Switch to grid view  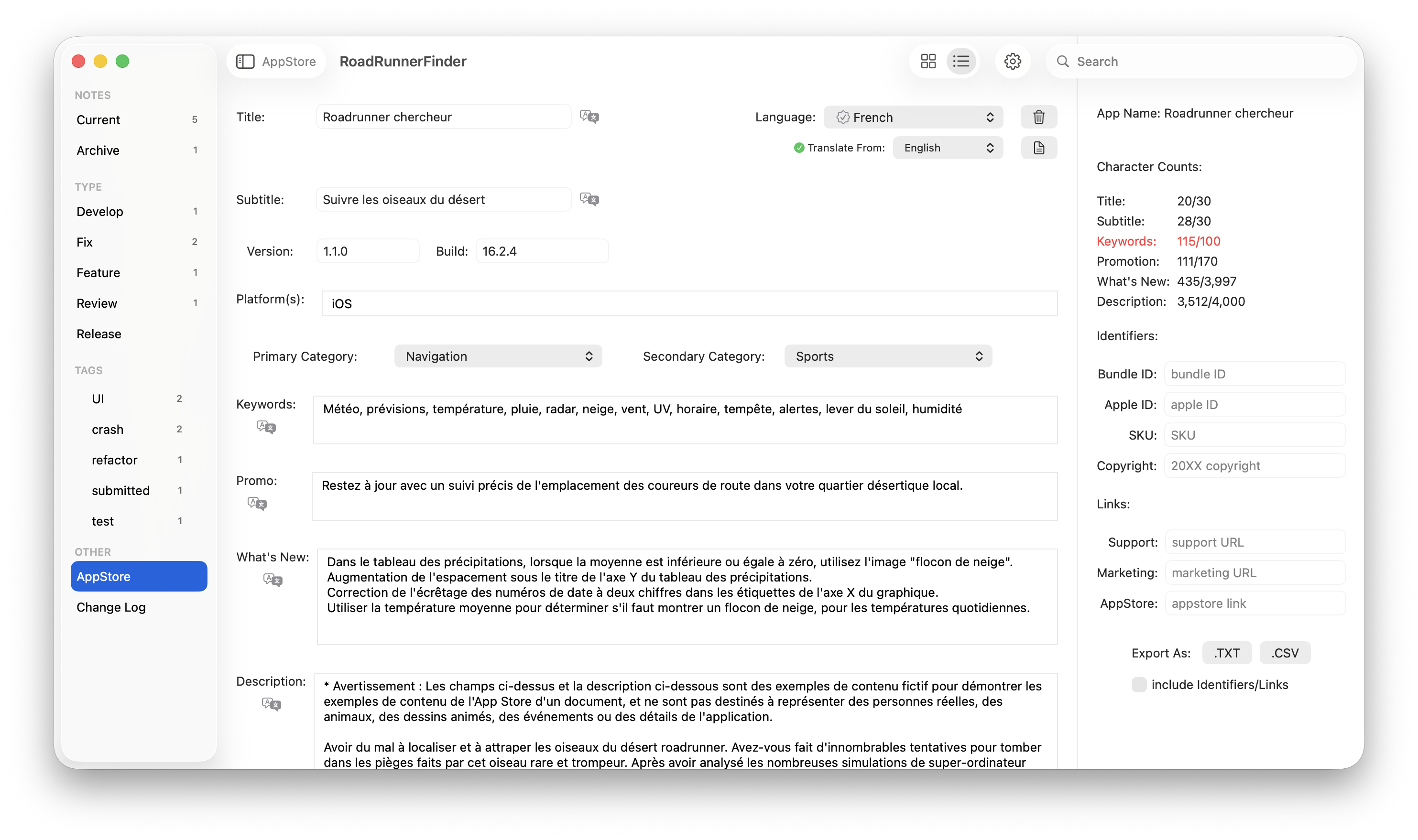[927, 61]
